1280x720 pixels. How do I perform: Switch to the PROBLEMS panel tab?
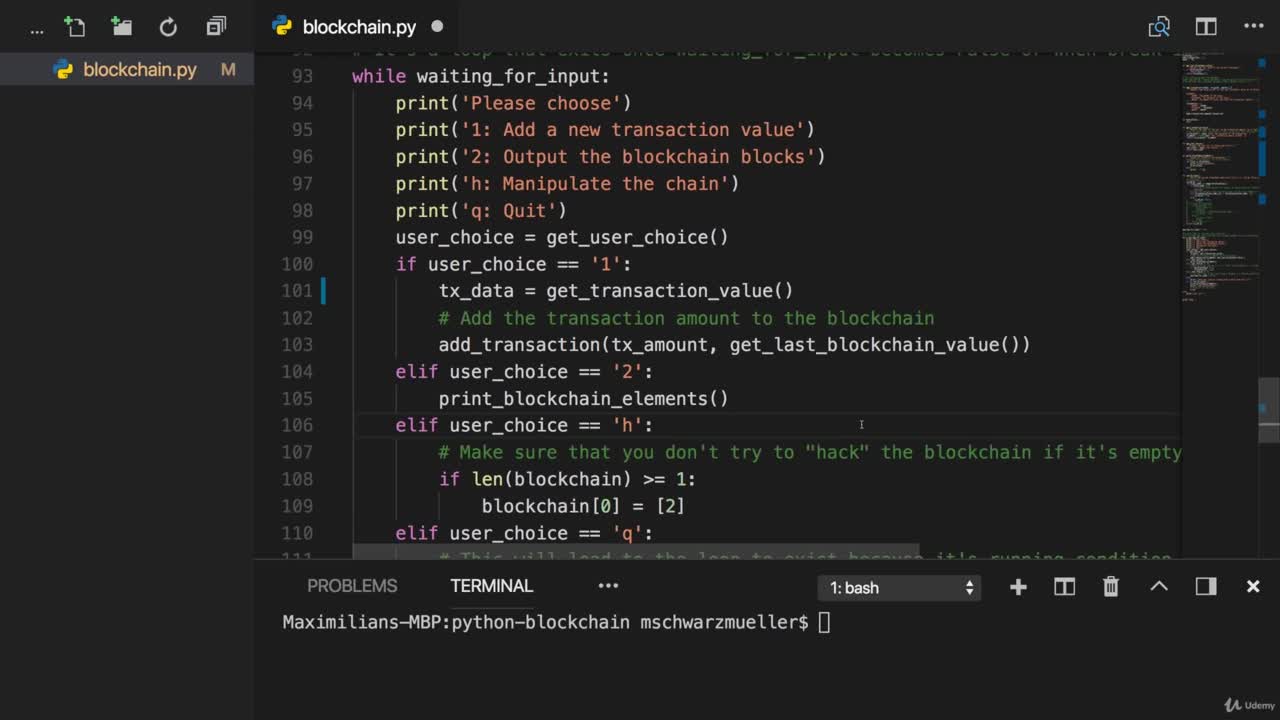coord(352,586)
